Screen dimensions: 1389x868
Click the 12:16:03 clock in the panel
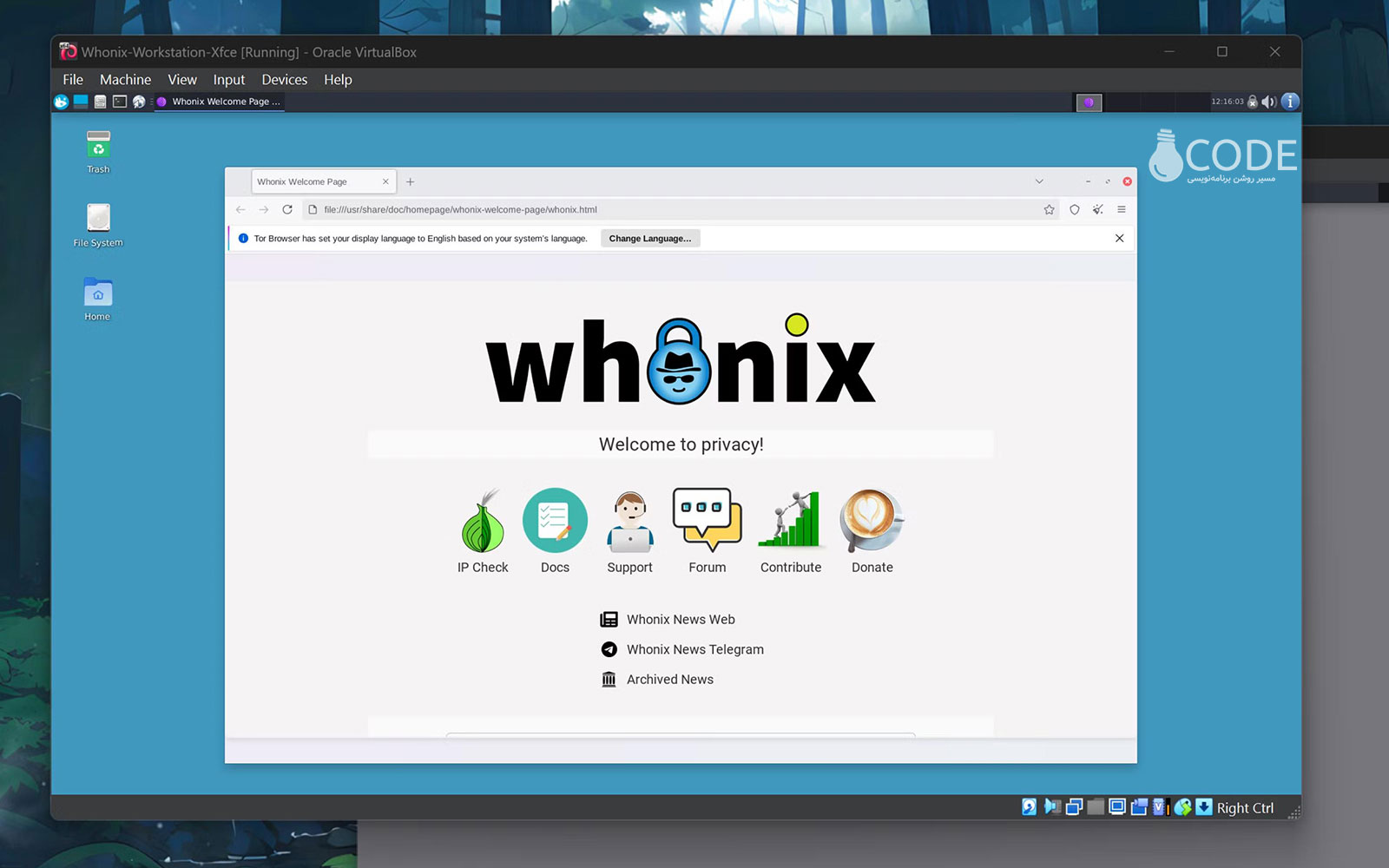click(1228, 102)
